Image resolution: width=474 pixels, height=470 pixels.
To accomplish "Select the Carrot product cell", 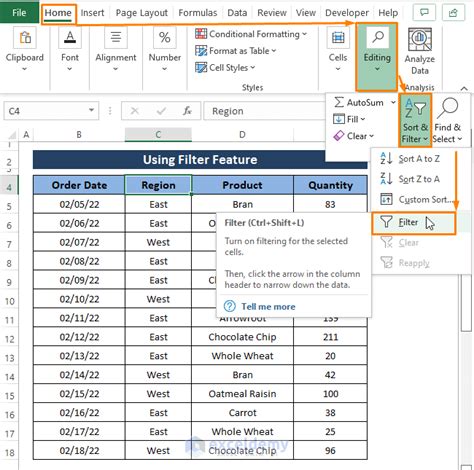I will (x=242, y=413).
